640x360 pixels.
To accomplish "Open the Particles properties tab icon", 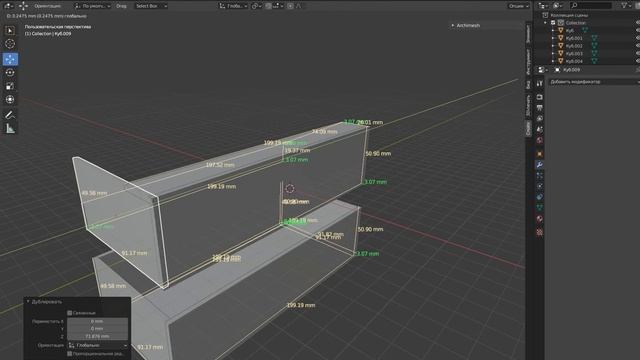I will pyautogui.click(x=540, y=176).
